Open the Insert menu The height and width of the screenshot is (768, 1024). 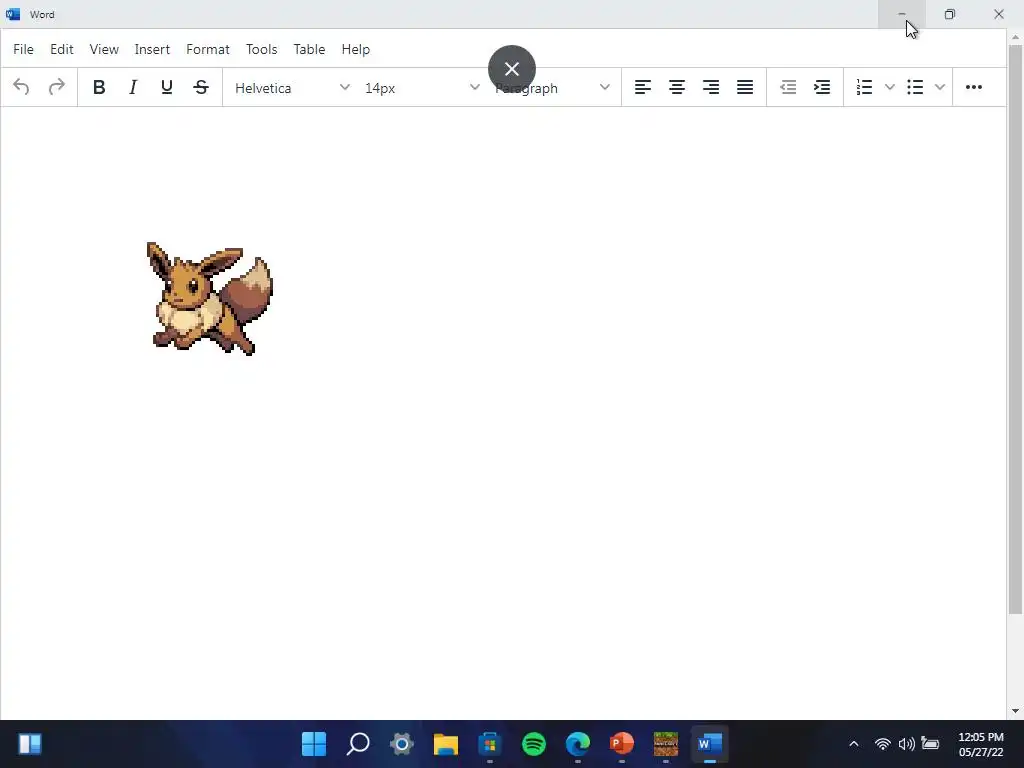[152, 49]
